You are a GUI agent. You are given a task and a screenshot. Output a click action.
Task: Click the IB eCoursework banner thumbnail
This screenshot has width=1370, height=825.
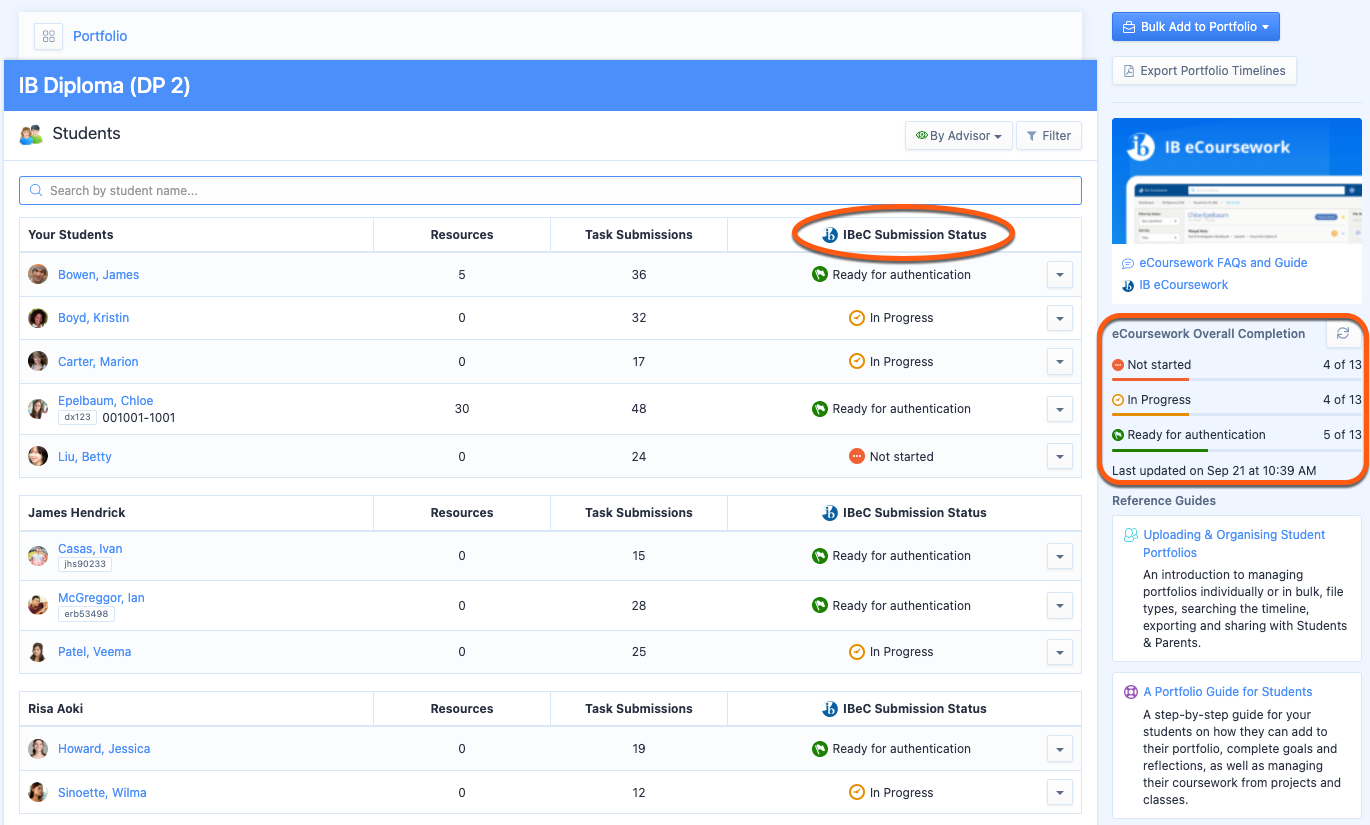pos(1236,182)
